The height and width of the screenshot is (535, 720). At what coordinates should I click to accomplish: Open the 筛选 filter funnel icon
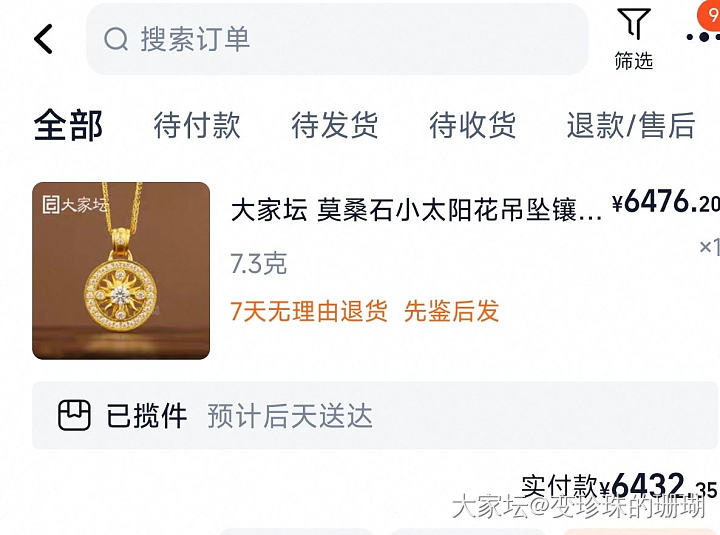click(x=634, y=24)
